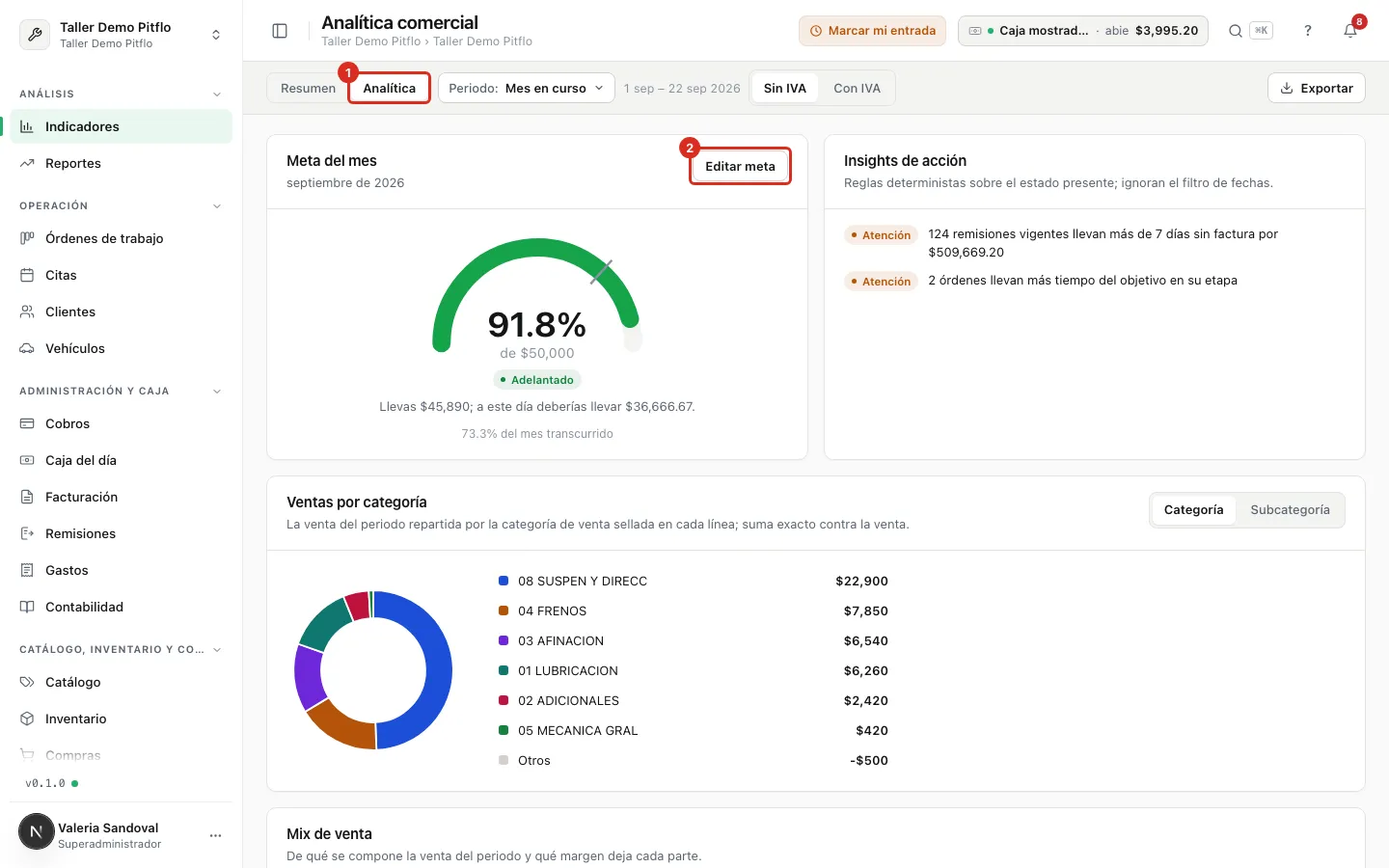This screenshot has height=868, width=1389.
Task: Click the Cobros credit card icon
Action: pyautogui.click(x=27, y=423)
